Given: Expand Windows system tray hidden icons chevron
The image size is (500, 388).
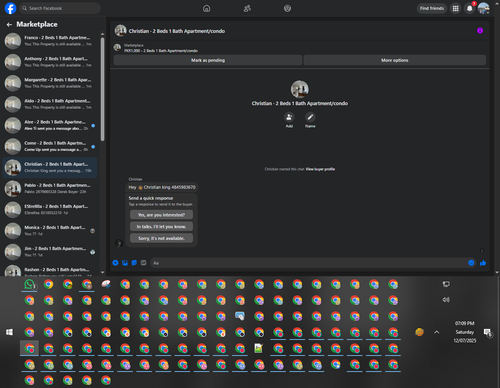Looking at the screenshot, I should pyautogui.click(x=437, y=332).
